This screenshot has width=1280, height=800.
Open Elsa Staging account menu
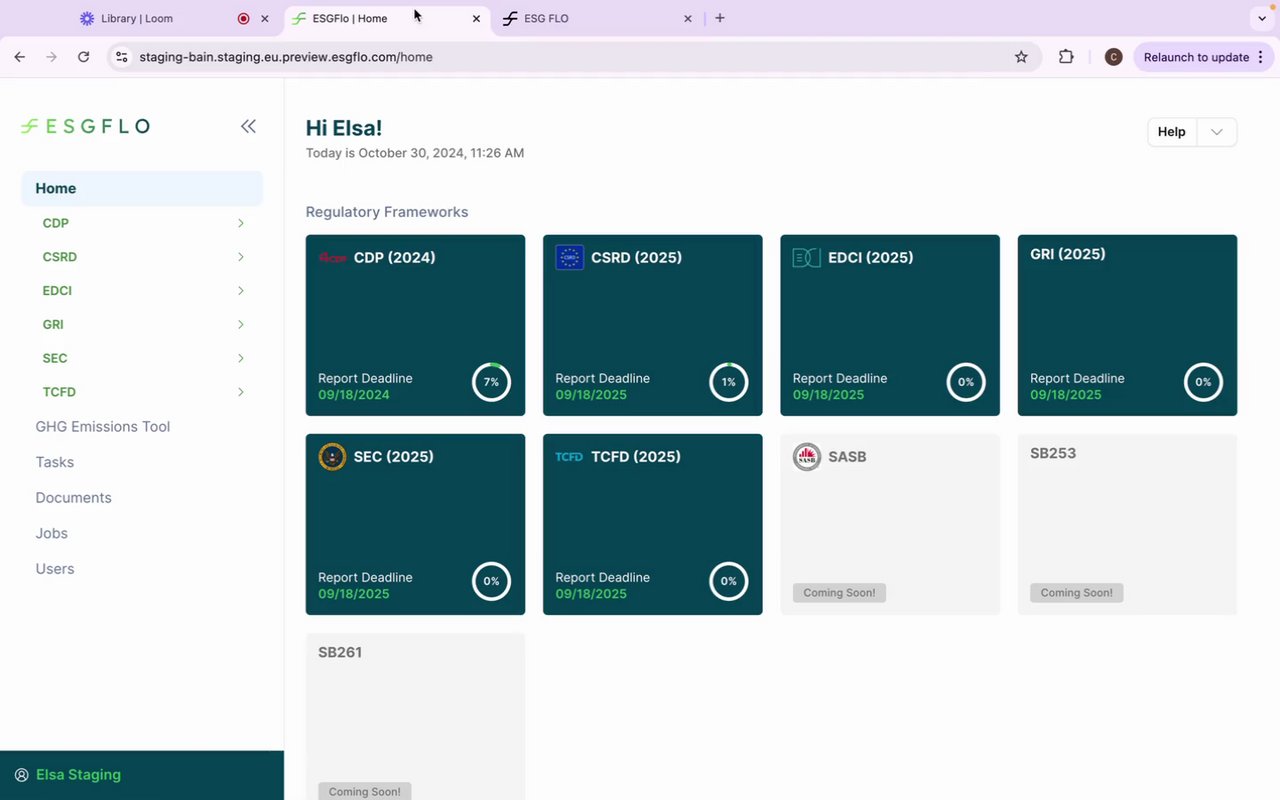point(142,775)
